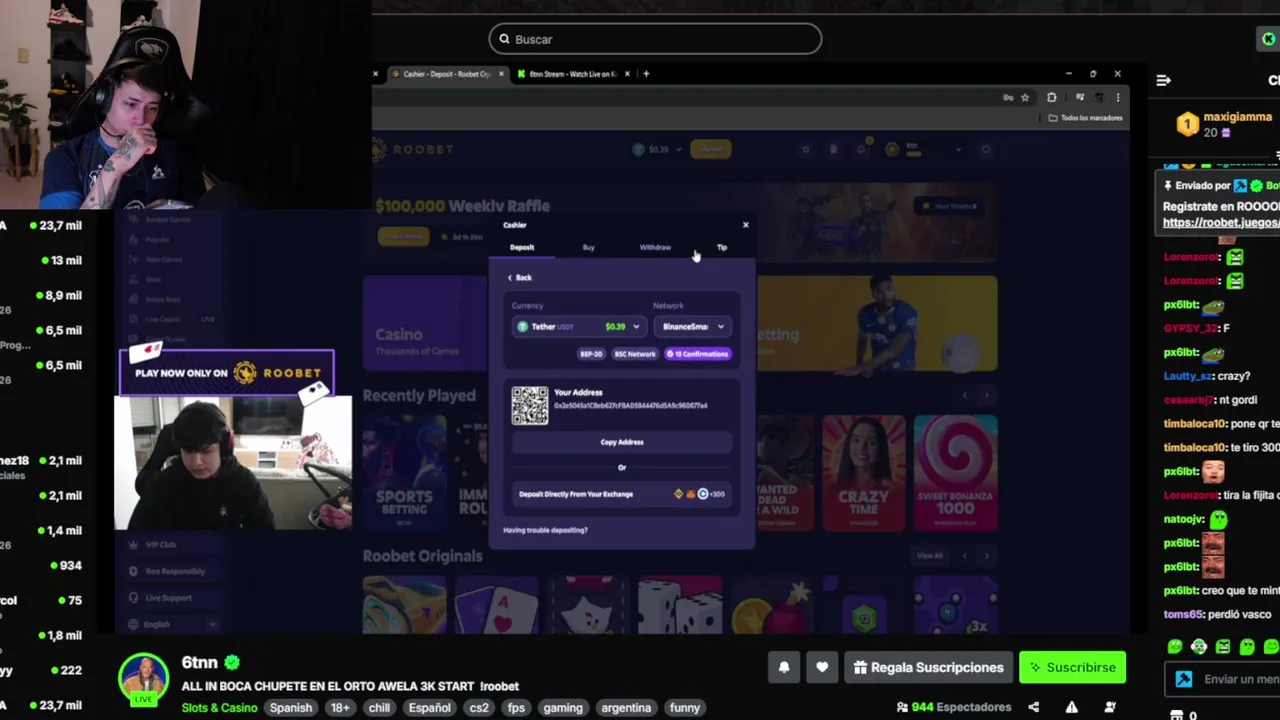Click Deposit Directly From Your Exchange

tap(622, 494)
